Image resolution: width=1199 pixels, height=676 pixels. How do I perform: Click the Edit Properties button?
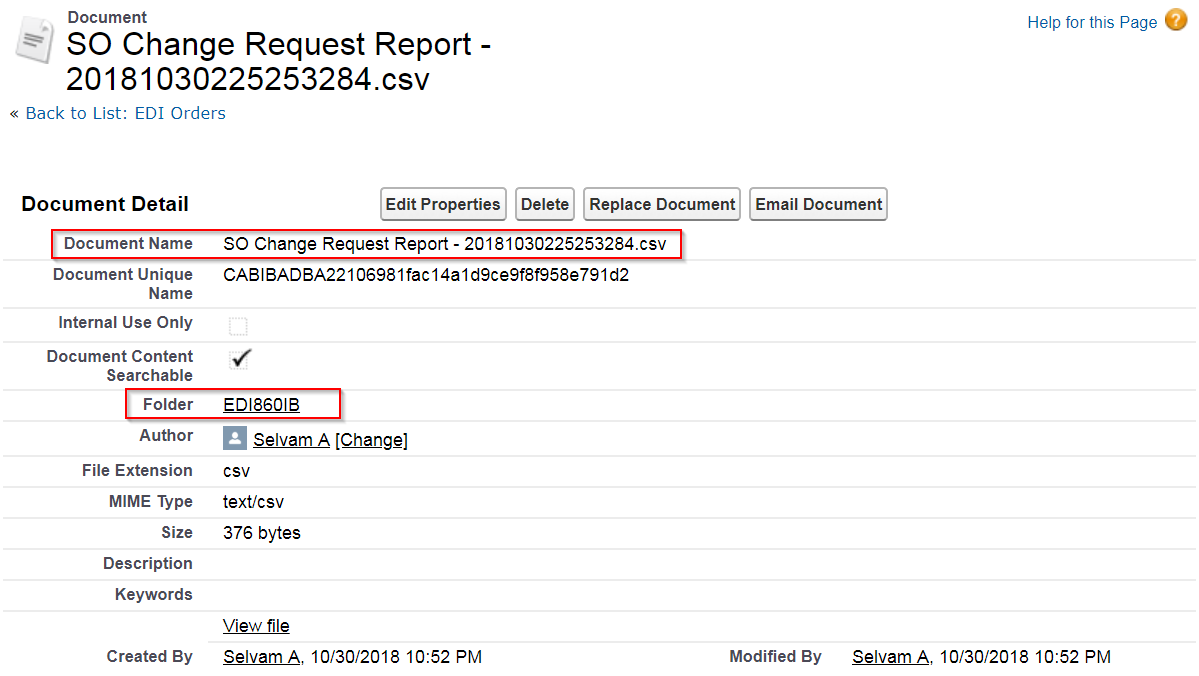pos(443,204)
